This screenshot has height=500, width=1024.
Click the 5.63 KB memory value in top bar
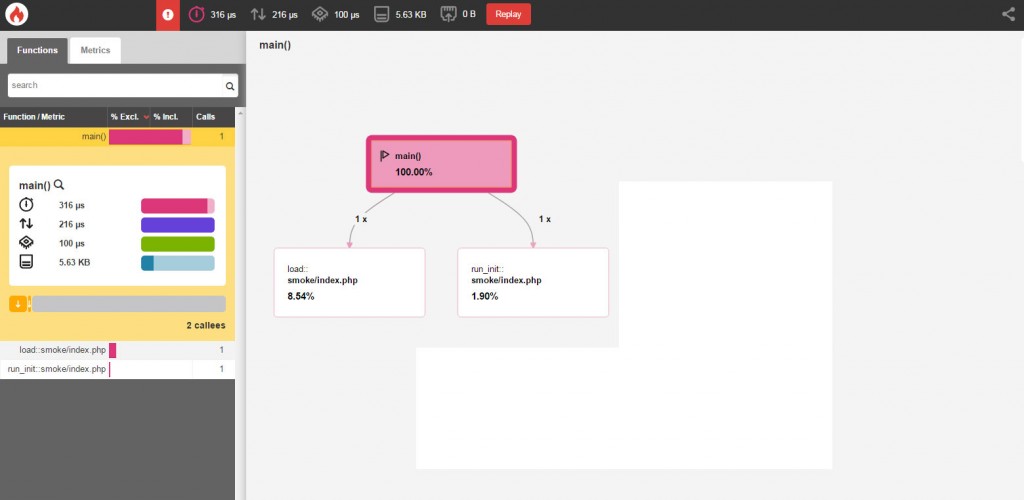tap(411, 14)
